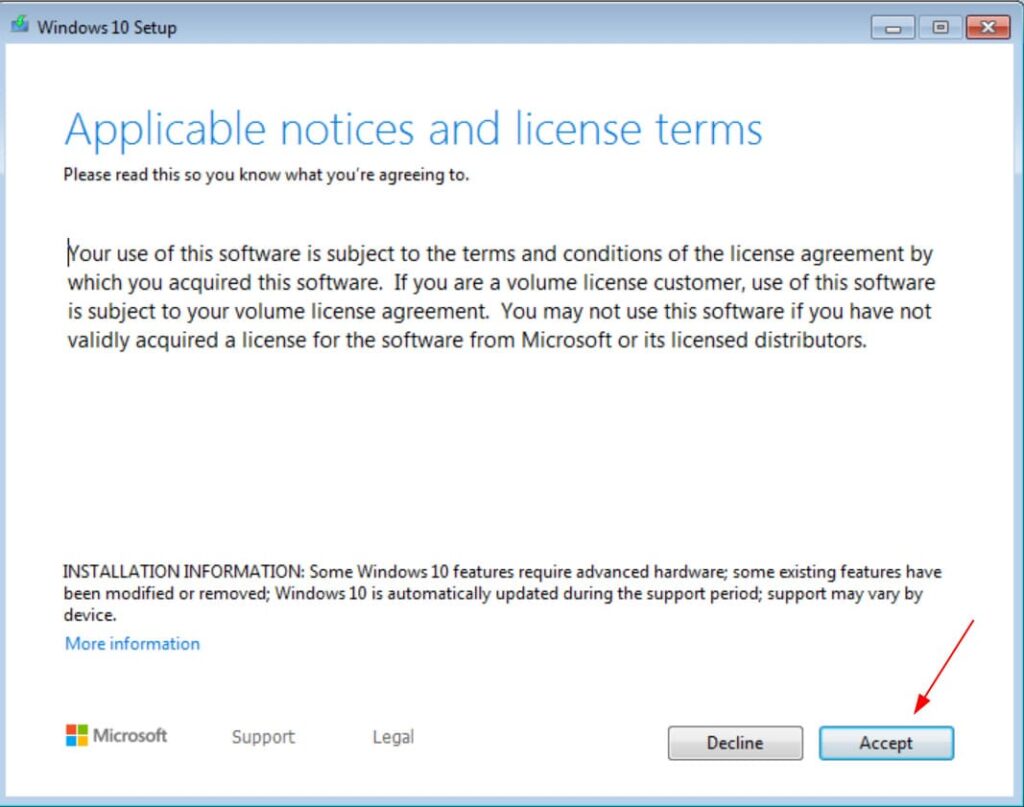This screenshot has width=1024, height=807.
Task: Open the Support link in footer
Action: 263,737
